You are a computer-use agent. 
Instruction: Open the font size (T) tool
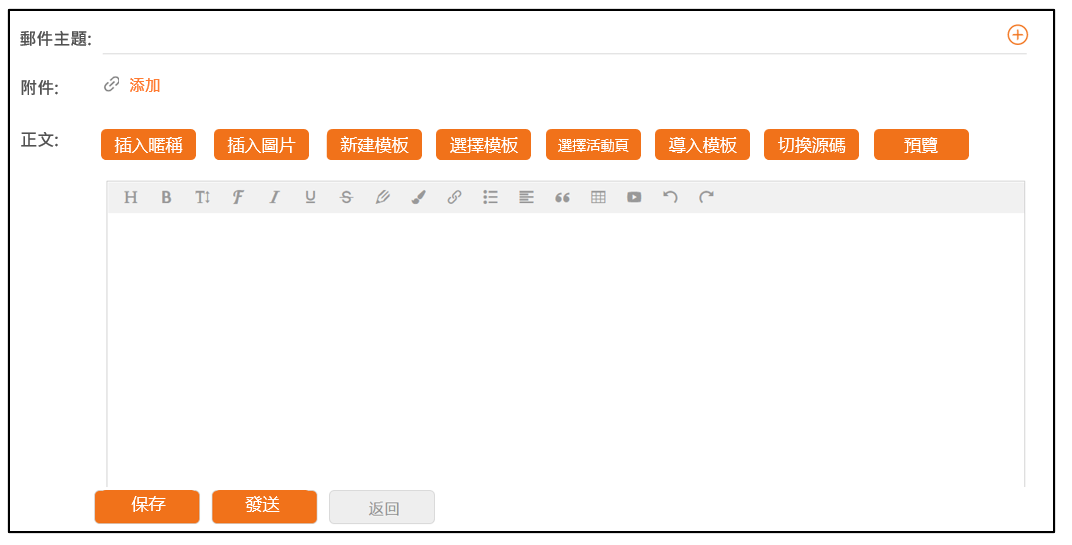click(x=202, y=197)
